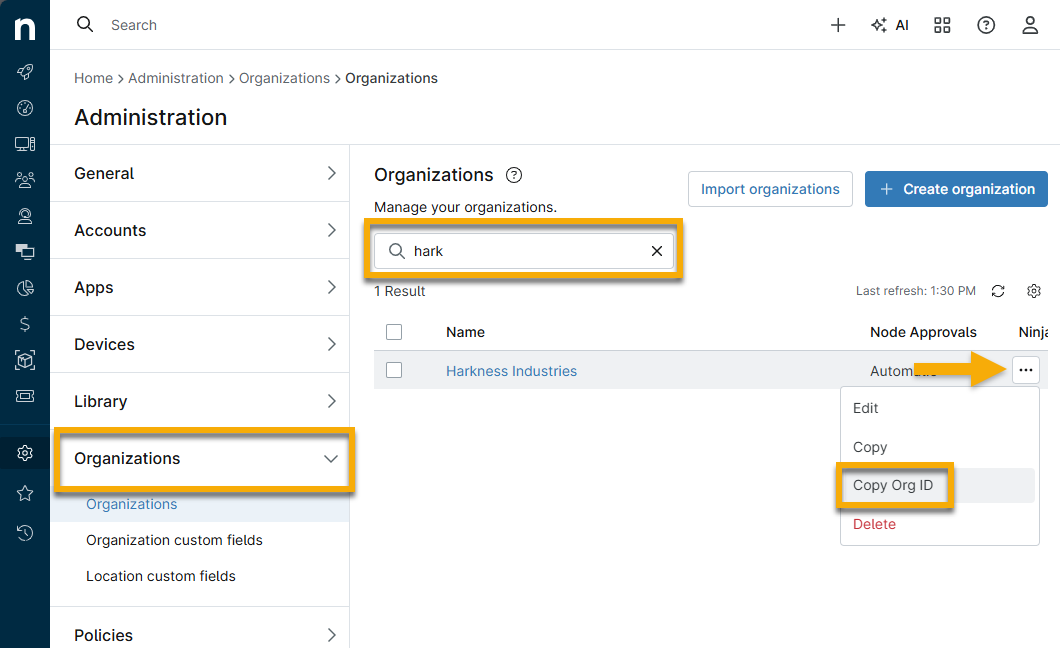Viewport: 1060px width, 648px height.
Task: Open the apps grid icon
Action: [x=942, y=25]
